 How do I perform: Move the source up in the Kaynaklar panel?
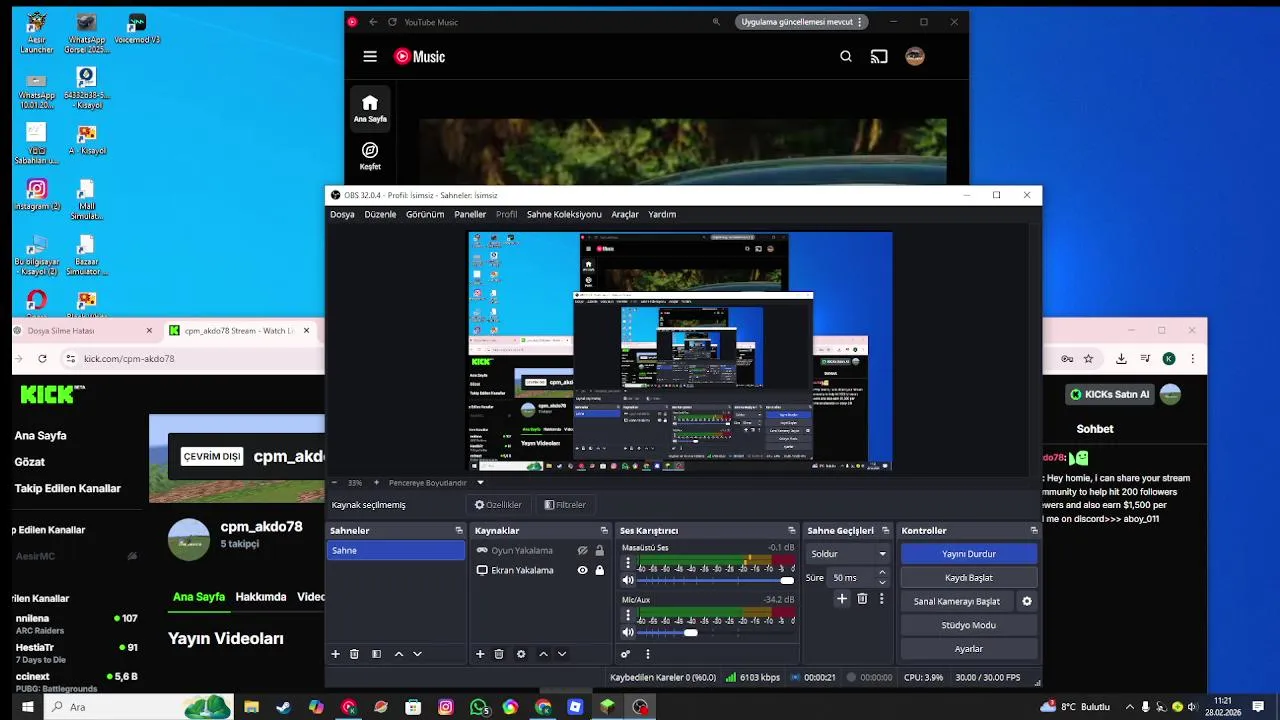click(543, 654)
